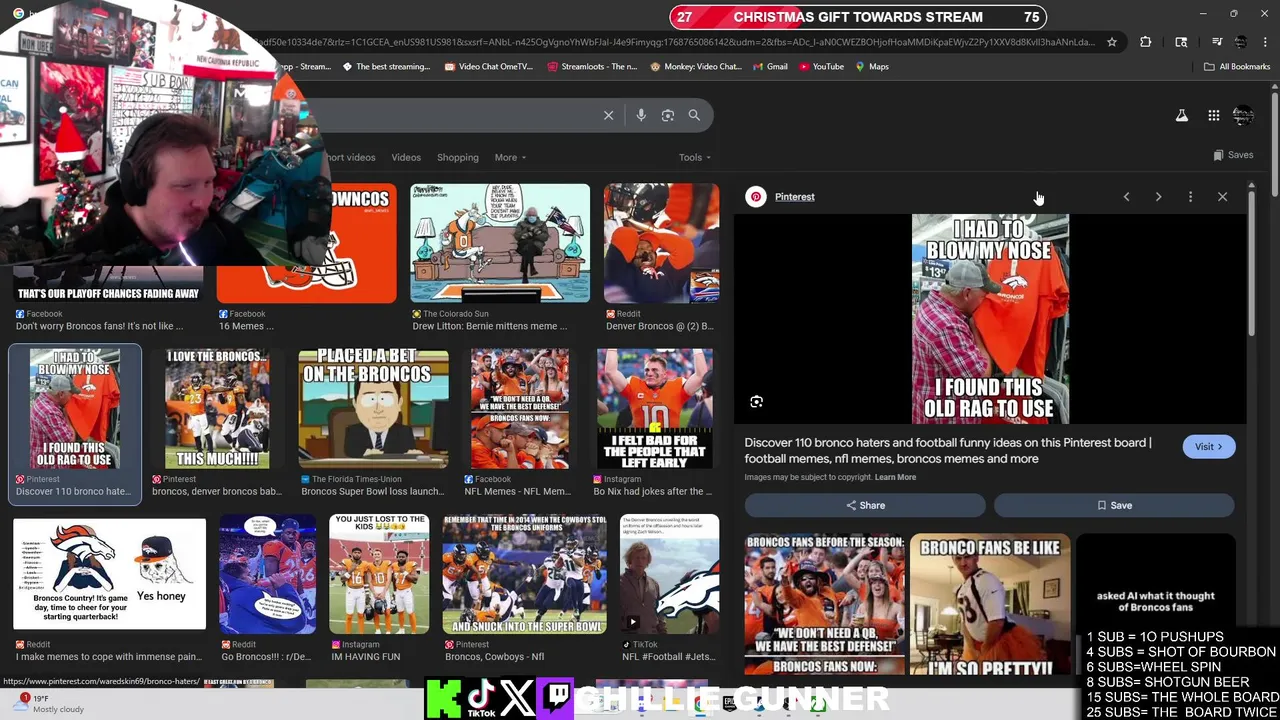
Task: Open related image 'Broncos fans before the season'
Action: click(x=824, y=605)
